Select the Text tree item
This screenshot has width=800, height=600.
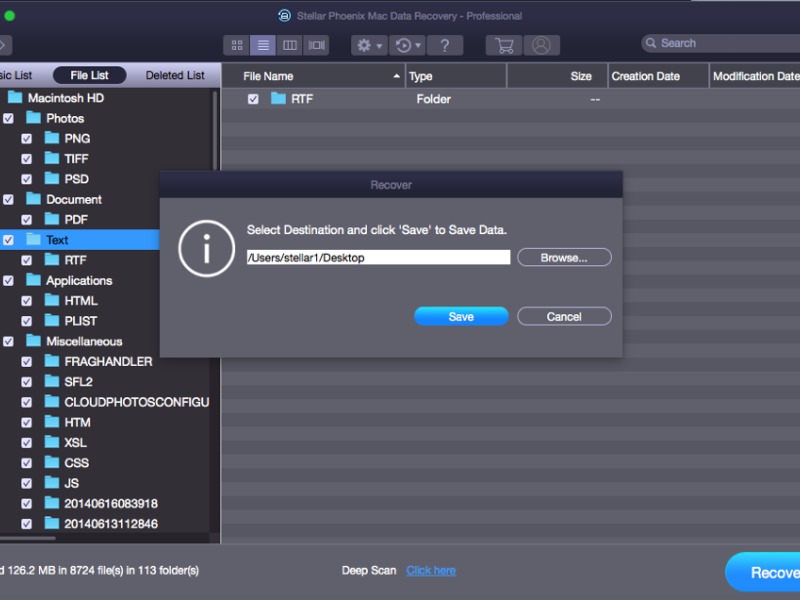click(x=80, y=240)
